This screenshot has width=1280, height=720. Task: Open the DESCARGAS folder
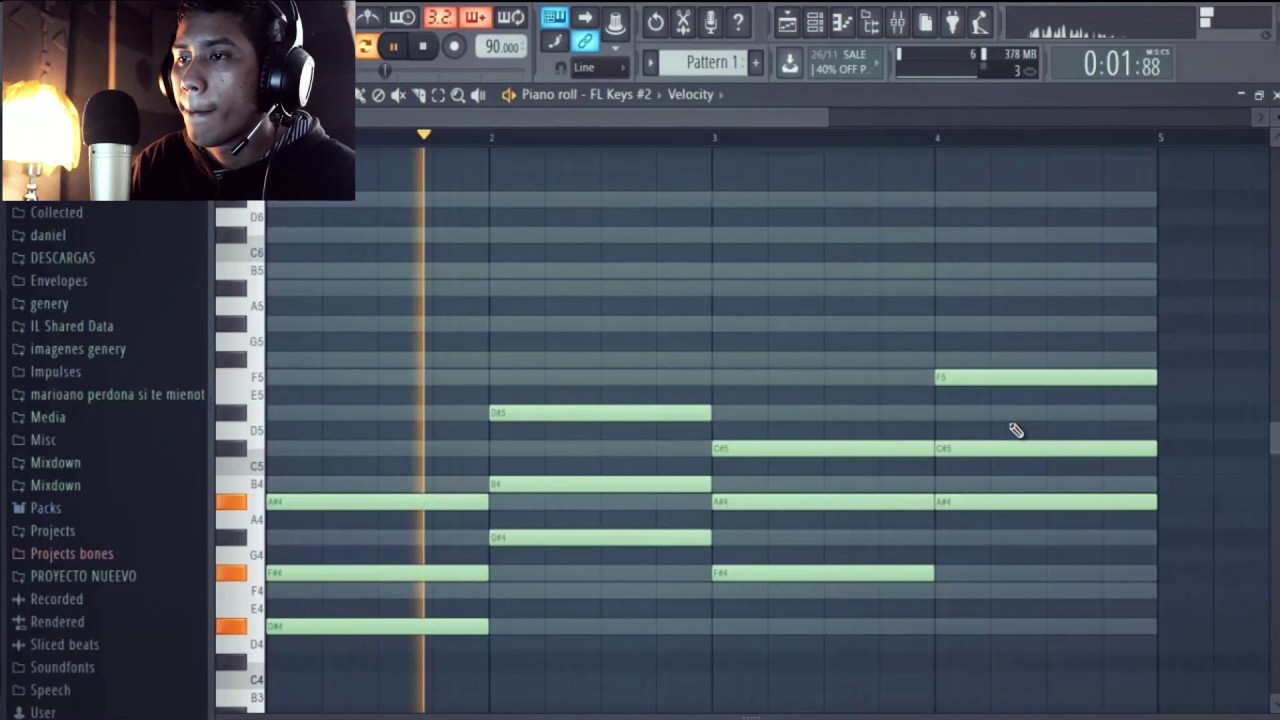pyautogui.click(x=62, y=258)
